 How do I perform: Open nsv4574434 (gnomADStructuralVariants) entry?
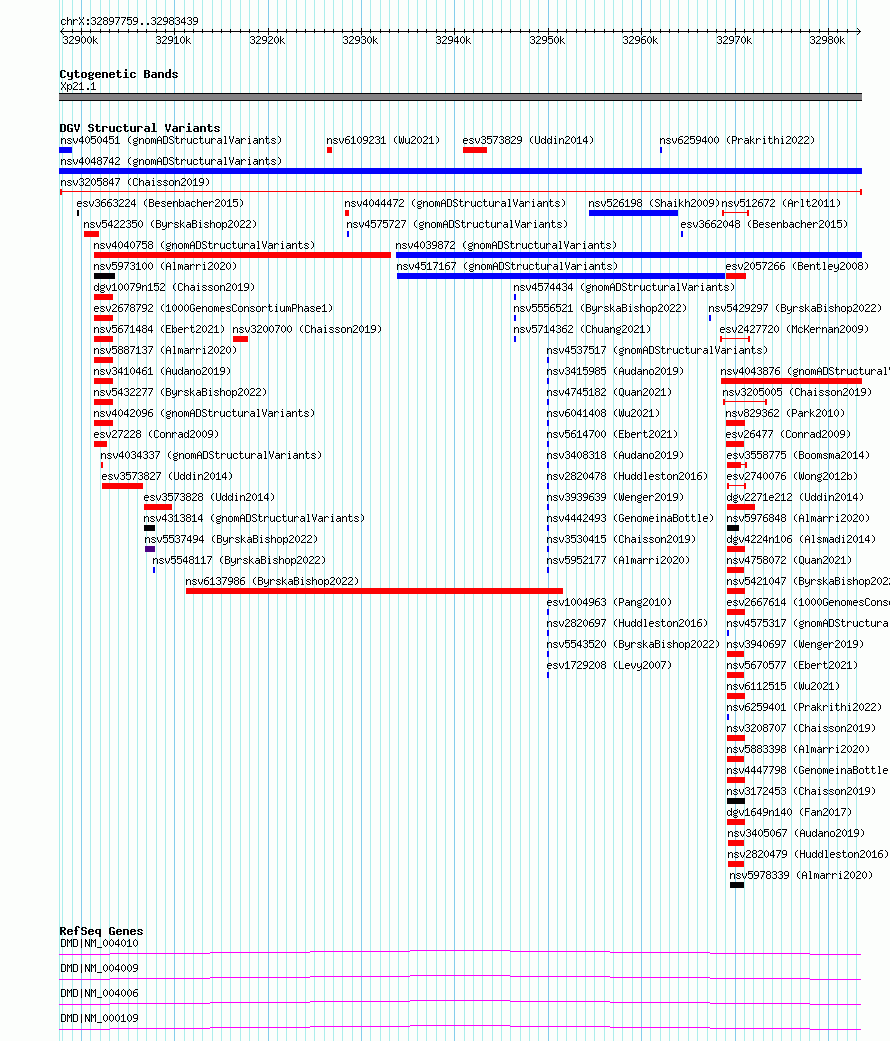coord(624,287)
